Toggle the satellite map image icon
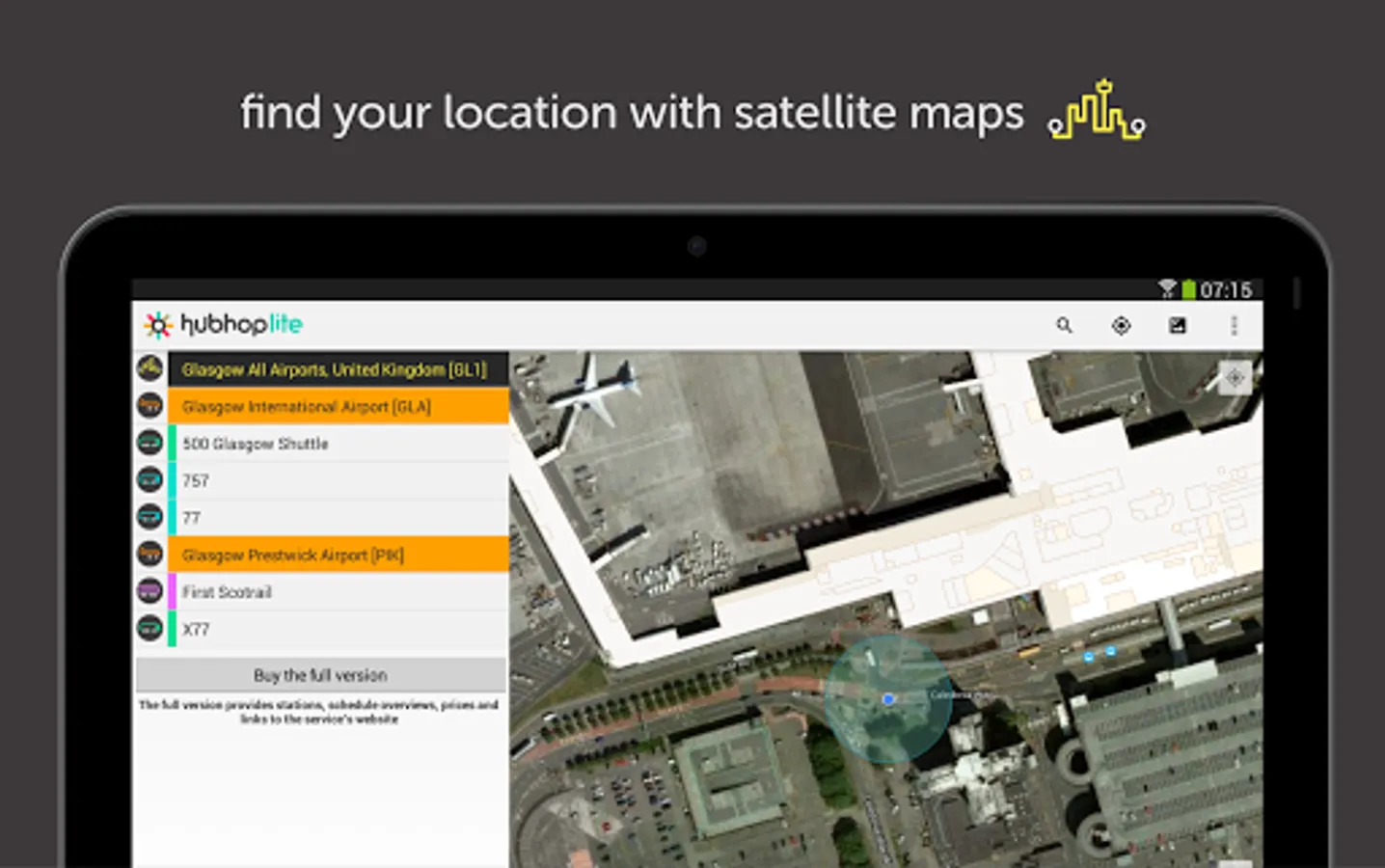This screenshot has height=868, width=1385. click(1178, 326)
